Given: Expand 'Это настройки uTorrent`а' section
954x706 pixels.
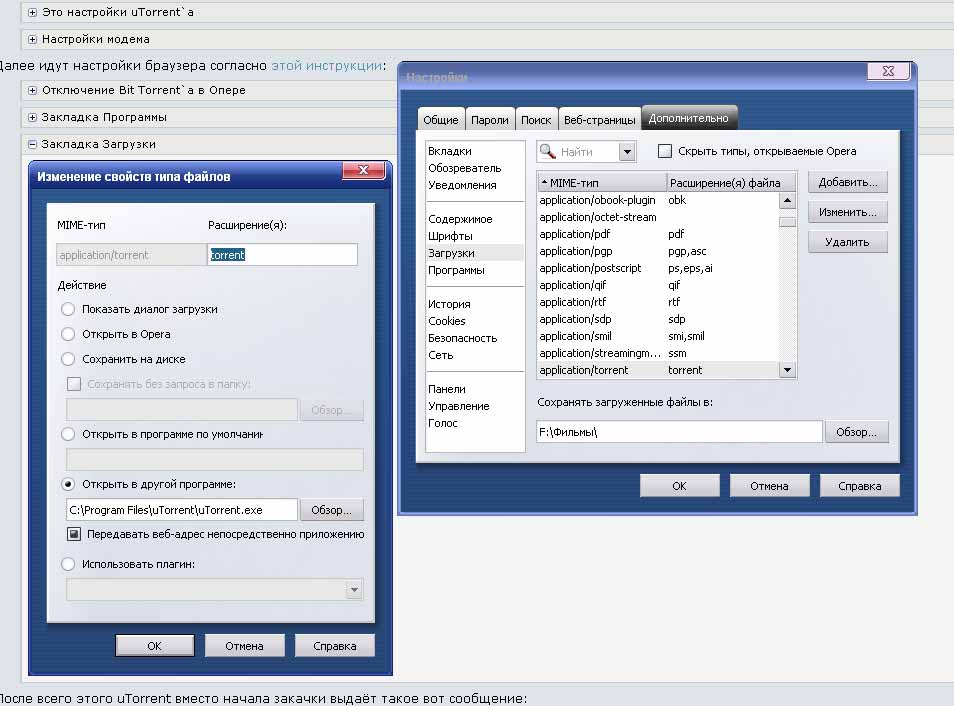Looking at the screenshot, I should (x=33, y=12).
